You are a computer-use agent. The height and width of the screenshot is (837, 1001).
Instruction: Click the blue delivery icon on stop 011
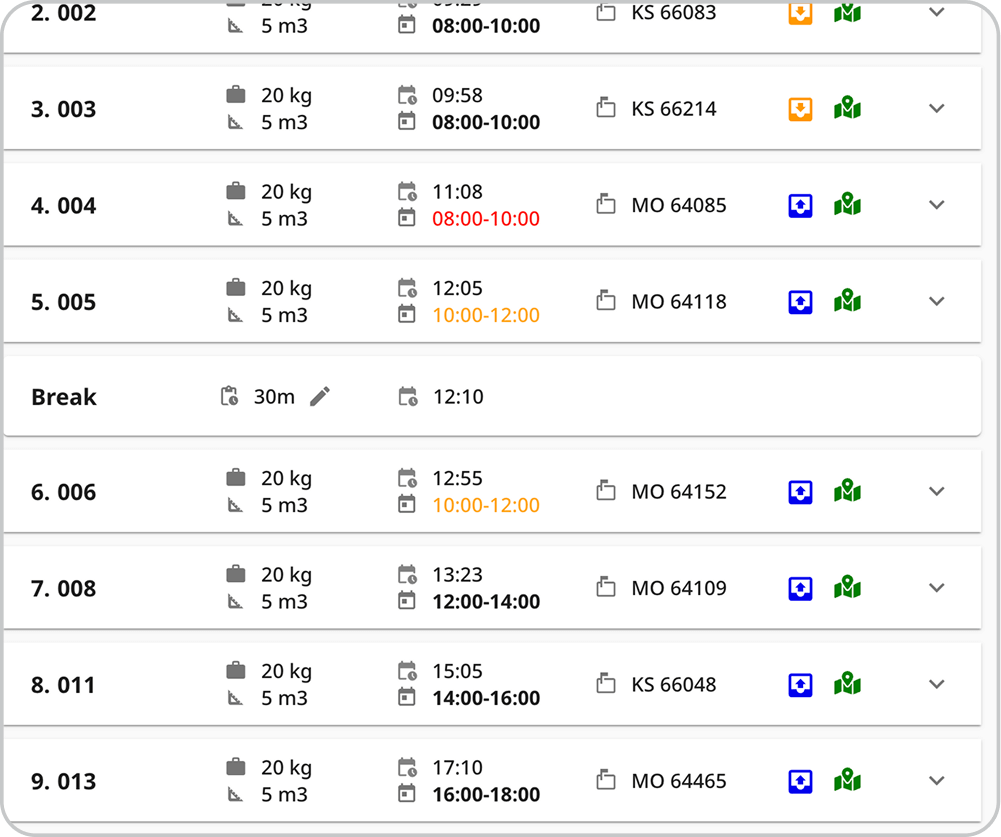800,684
